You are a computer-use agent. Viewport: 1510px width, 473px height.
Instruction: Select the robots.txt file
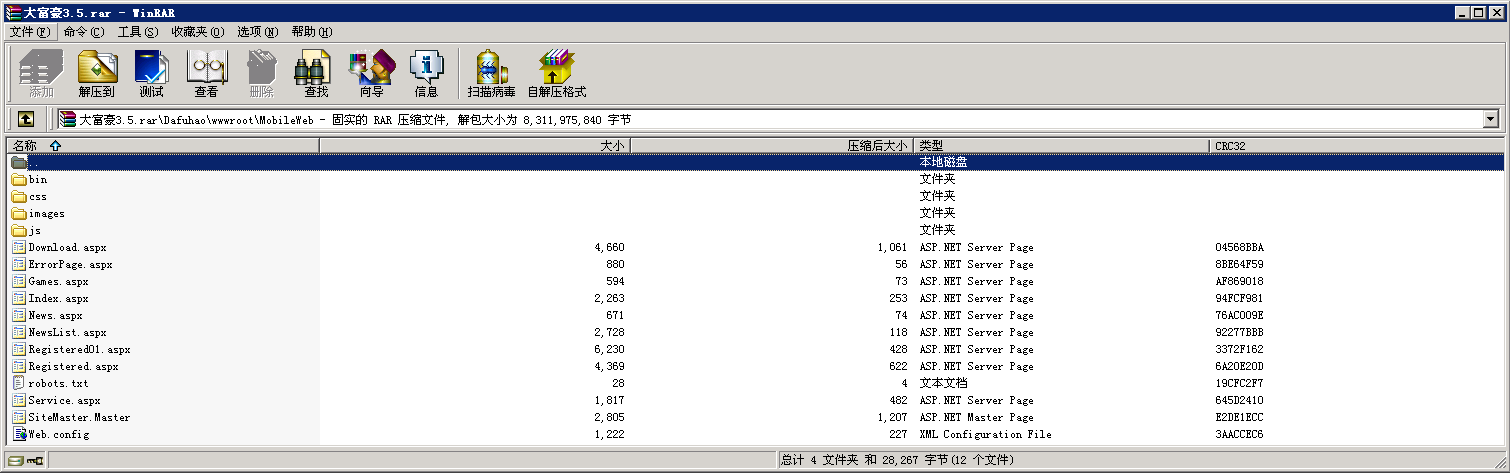click(x=58, y=384)
